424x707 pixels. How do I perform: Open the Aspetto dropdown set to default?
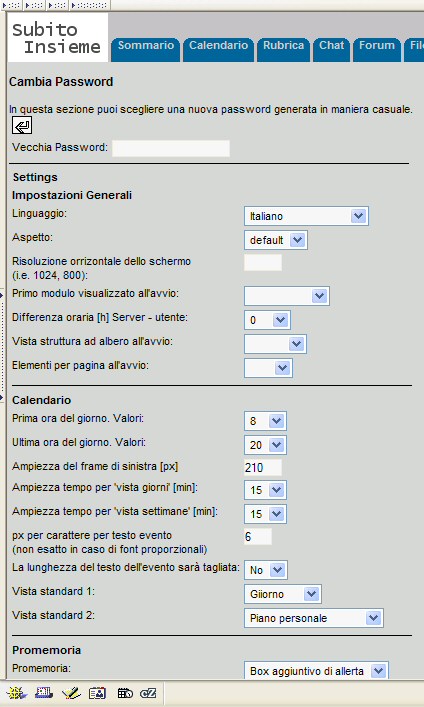click(x=276, y=240)
